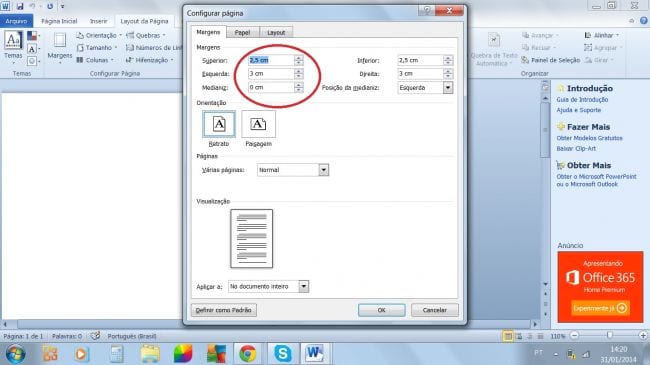Click the Cancelar button
650x365 pixels.
tap(434, 310)
